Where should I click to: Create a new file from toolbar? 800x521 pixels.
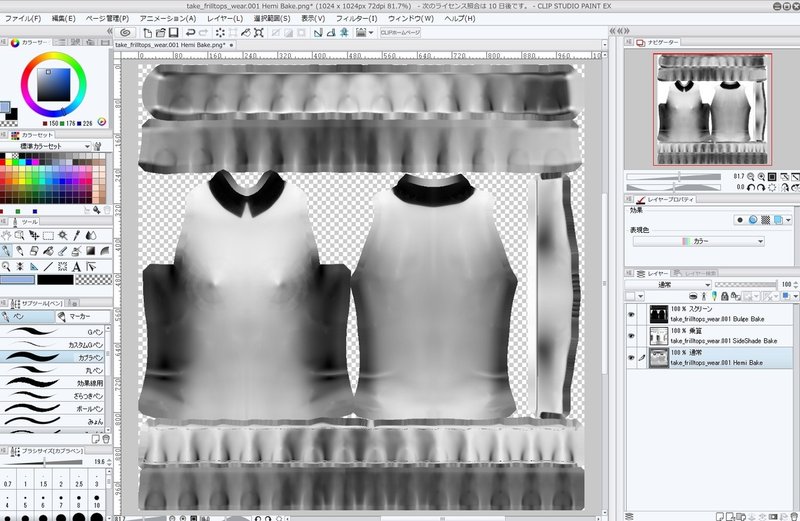[147, 33]
